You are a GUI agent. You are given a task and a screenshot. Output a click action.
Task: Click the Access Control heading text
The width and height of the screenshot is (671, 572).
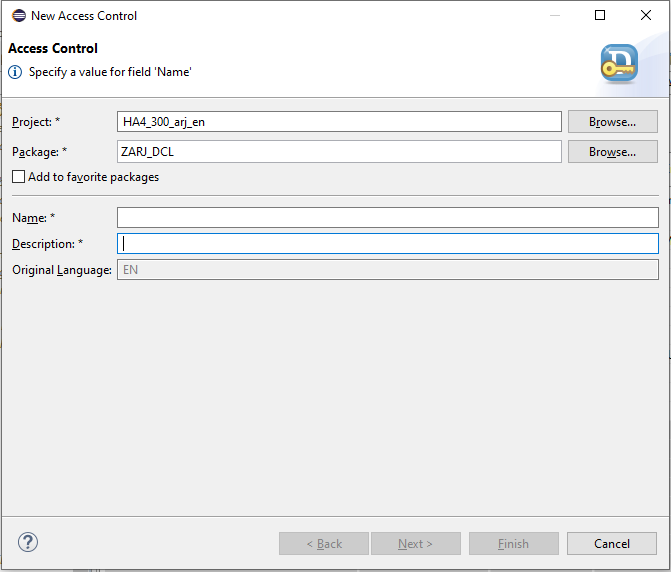pyautogui.click(x=53, y=48)
